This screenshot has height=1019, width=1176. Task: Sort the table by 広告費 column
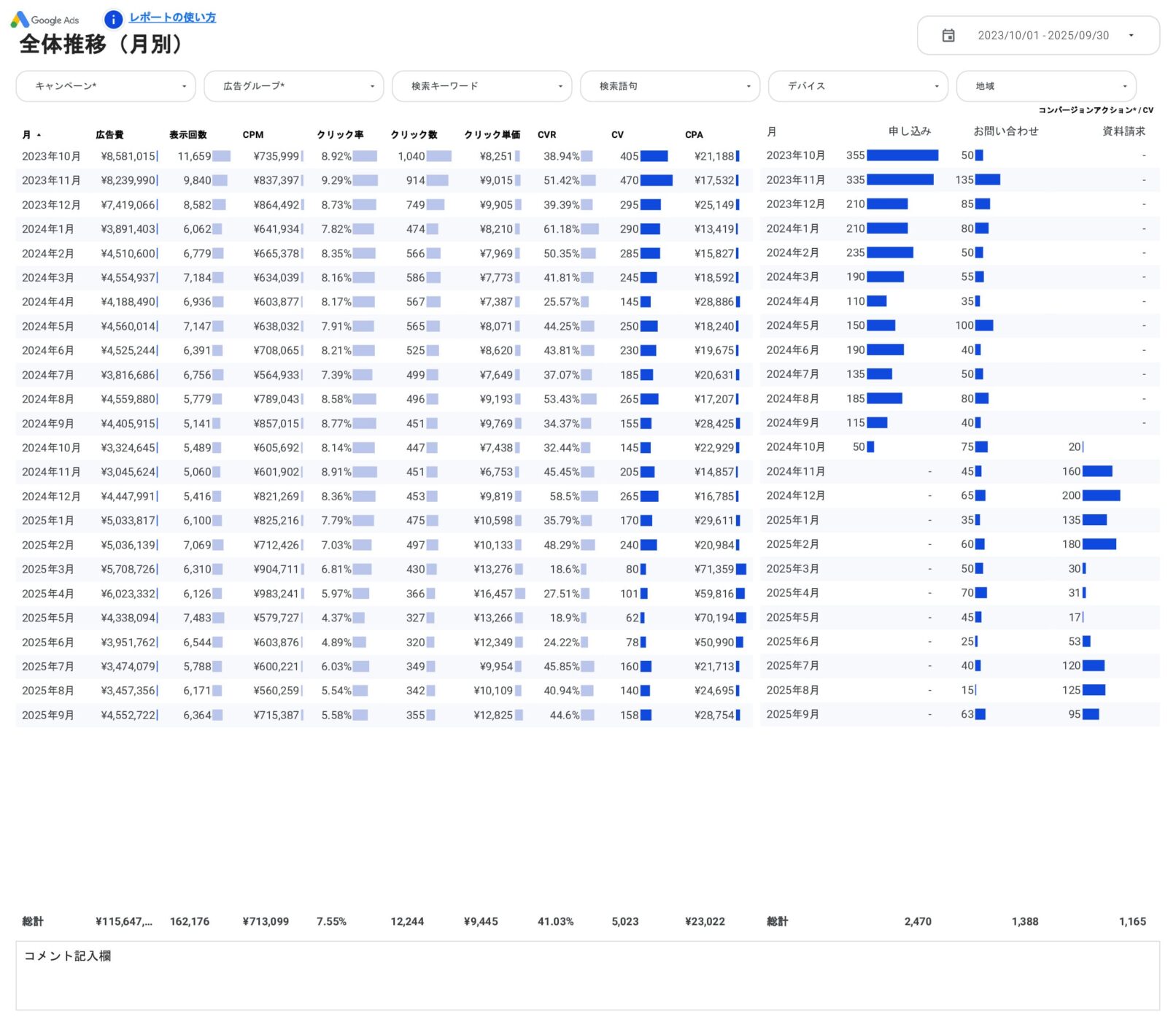(x=108, y=135)
